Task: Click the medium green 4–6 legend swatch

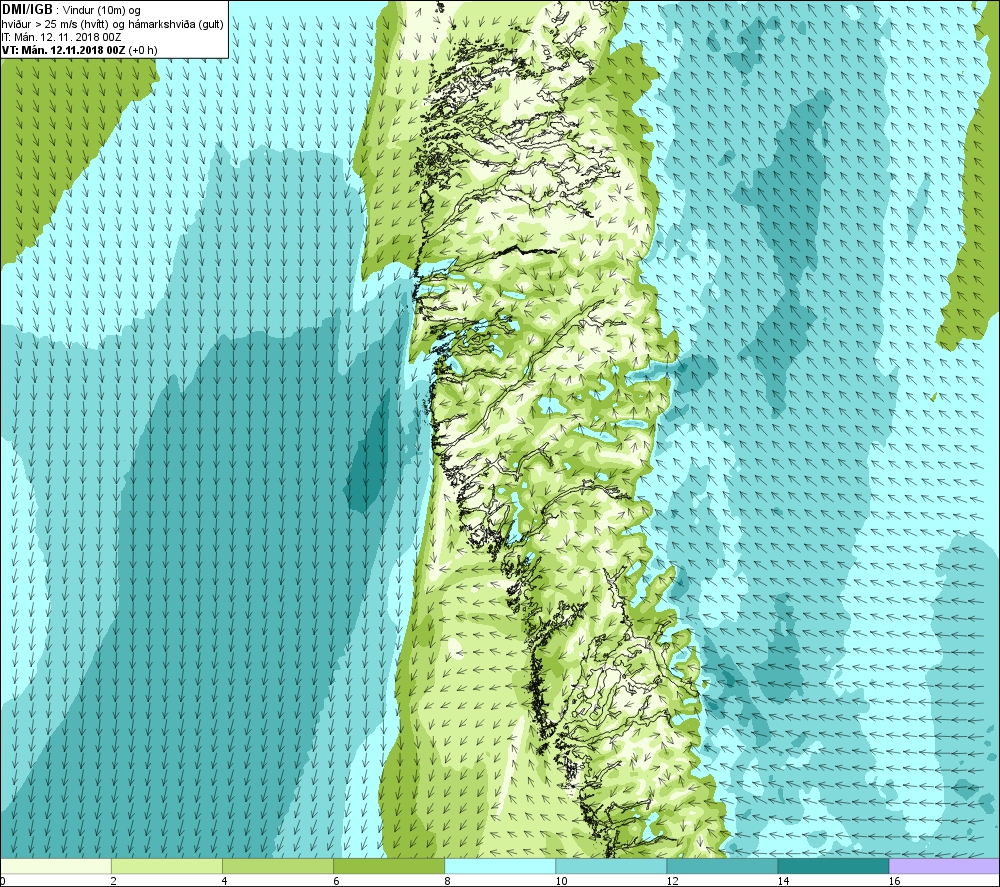Action: [278, 866]
